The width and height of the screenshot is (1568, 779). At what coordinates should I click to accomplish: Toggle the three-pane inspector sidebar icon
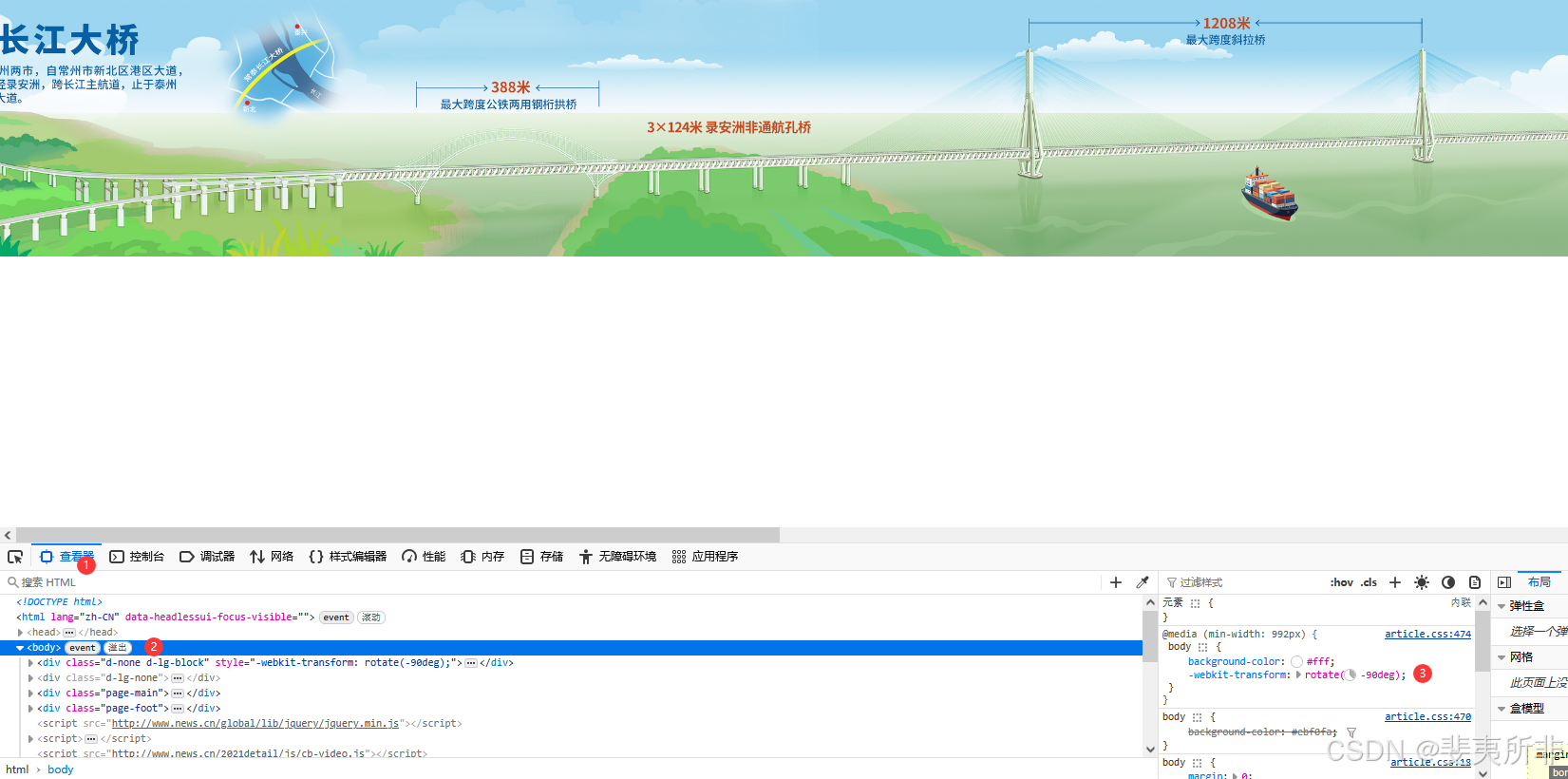(x=1504, y=582)
